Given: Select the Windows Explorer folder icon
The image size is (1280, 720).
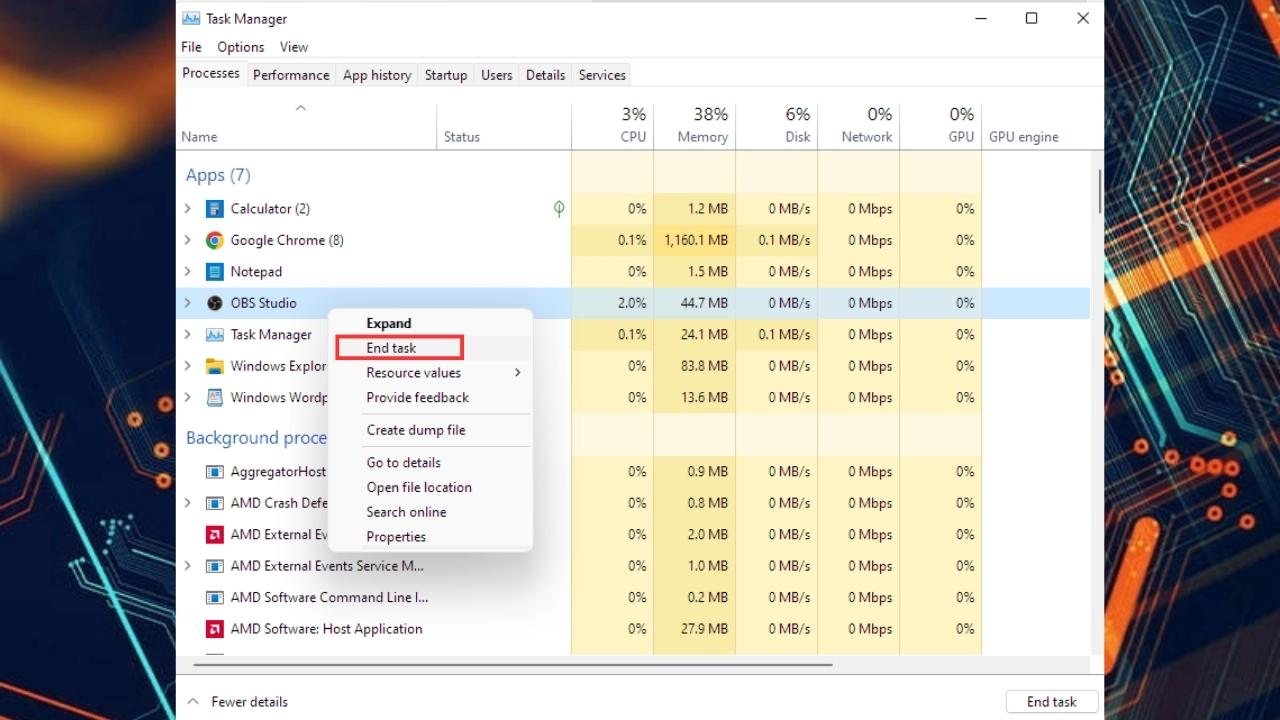Looking at the screenshot, I should [x=214, y=366].
